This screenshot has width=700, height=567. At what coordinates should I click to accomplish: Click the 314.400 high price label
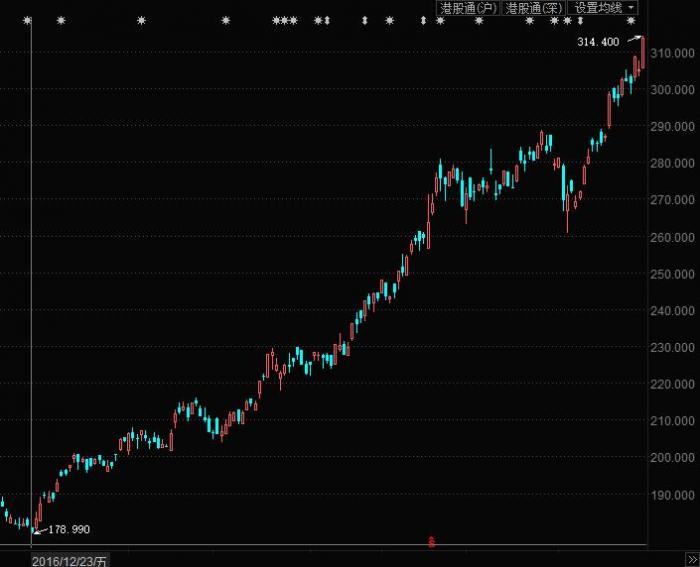click(598, 42)
